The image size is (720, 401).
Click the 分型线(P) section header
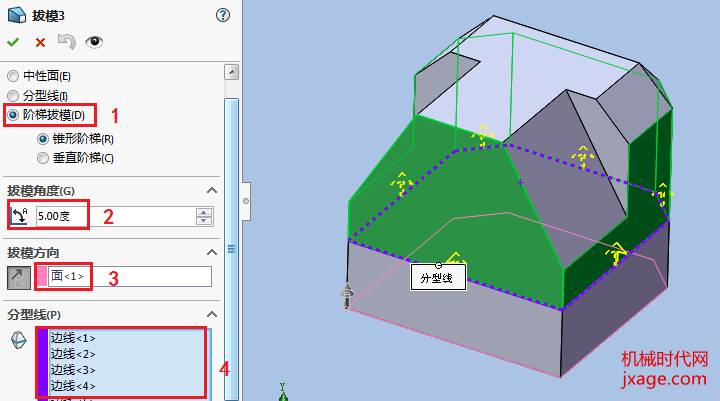coord(34,315)
